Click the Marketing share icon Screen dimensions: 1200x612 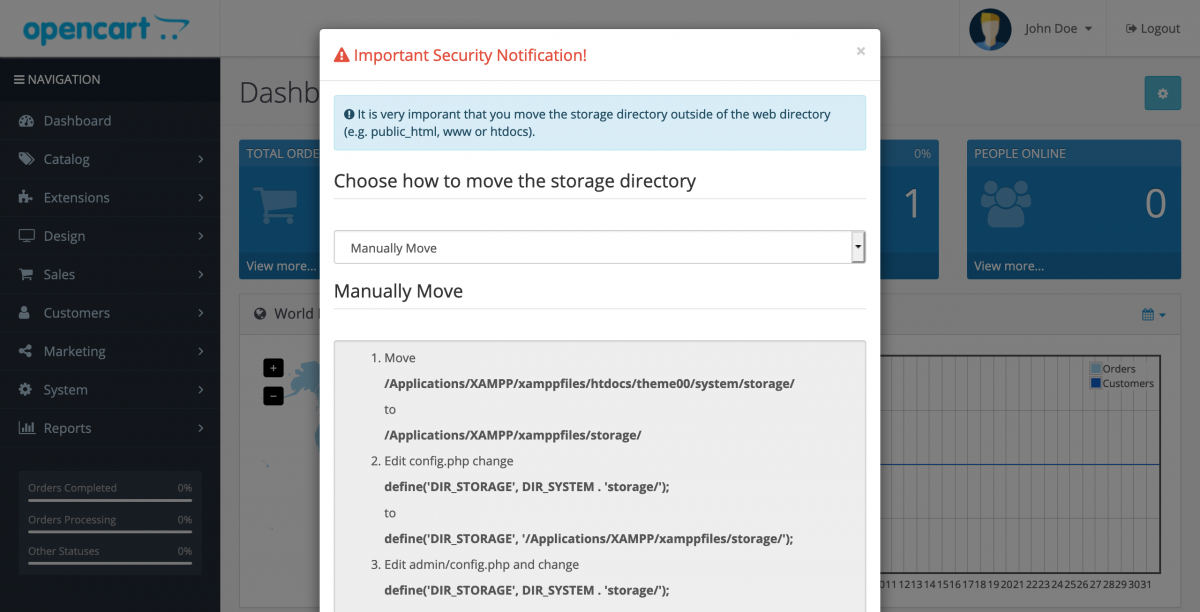click(26, 351)
